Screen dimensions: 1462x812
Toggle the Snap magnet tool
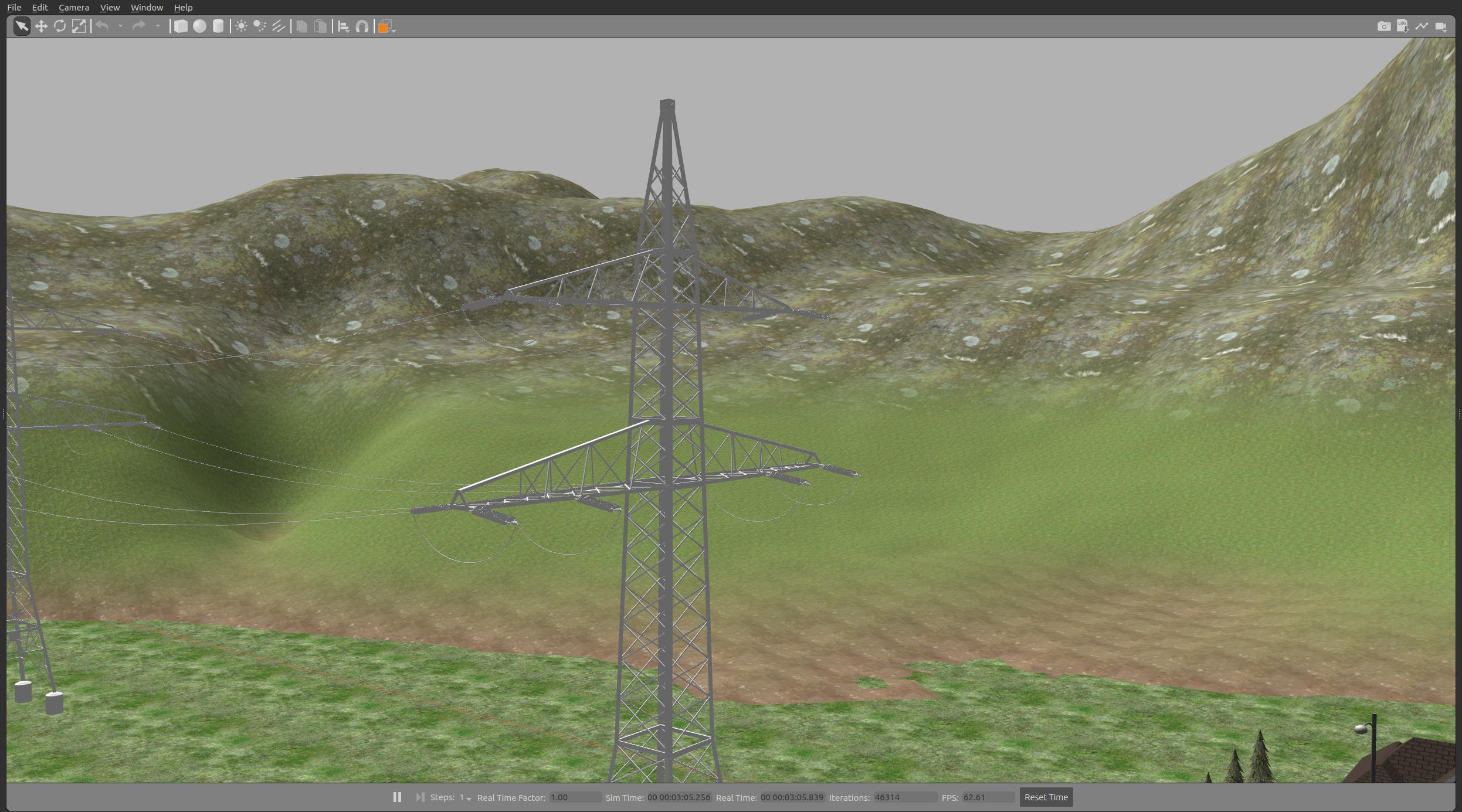tap(362, 26)
